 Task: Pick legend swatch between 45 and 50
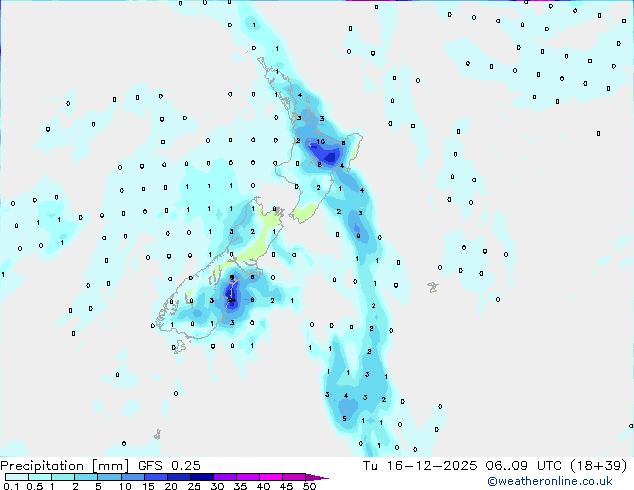(294, 477)
